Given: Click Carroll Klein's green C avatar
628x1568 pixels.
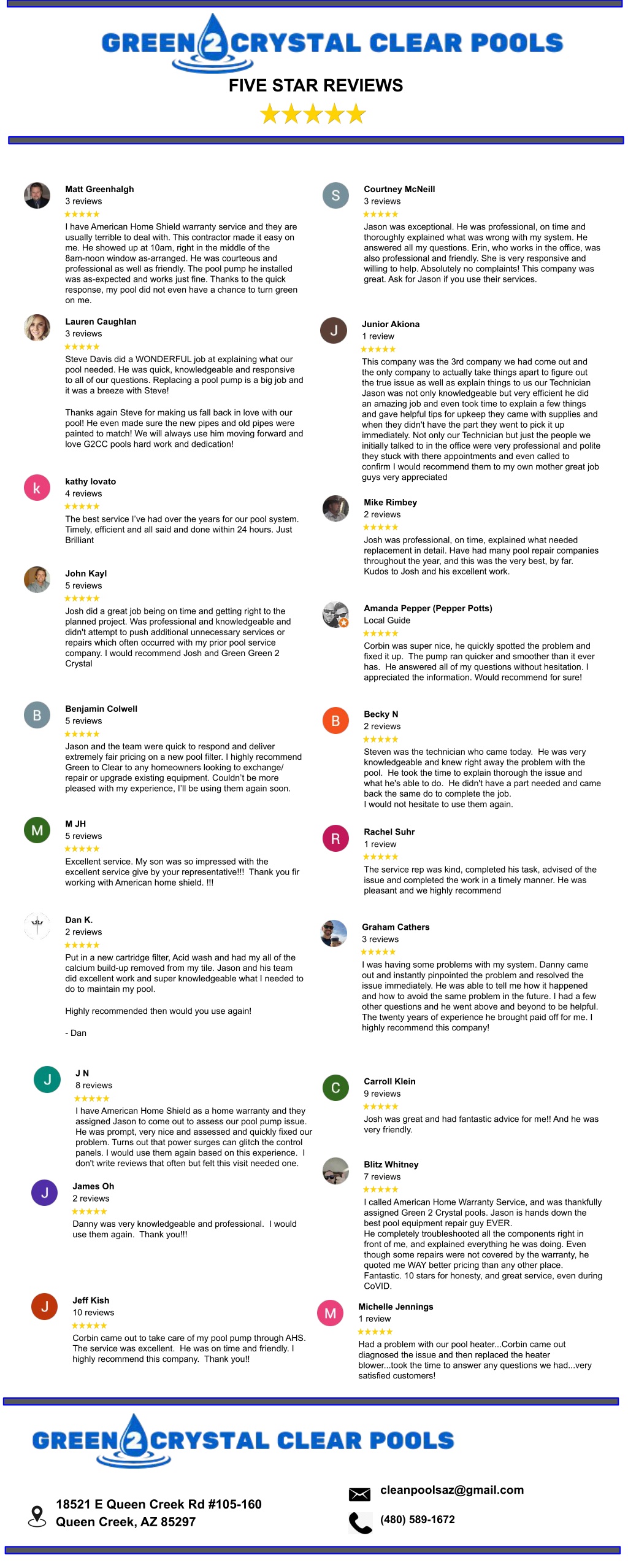Looking at the screenshot, I should pyautogui.click(x=335, y=1088).
